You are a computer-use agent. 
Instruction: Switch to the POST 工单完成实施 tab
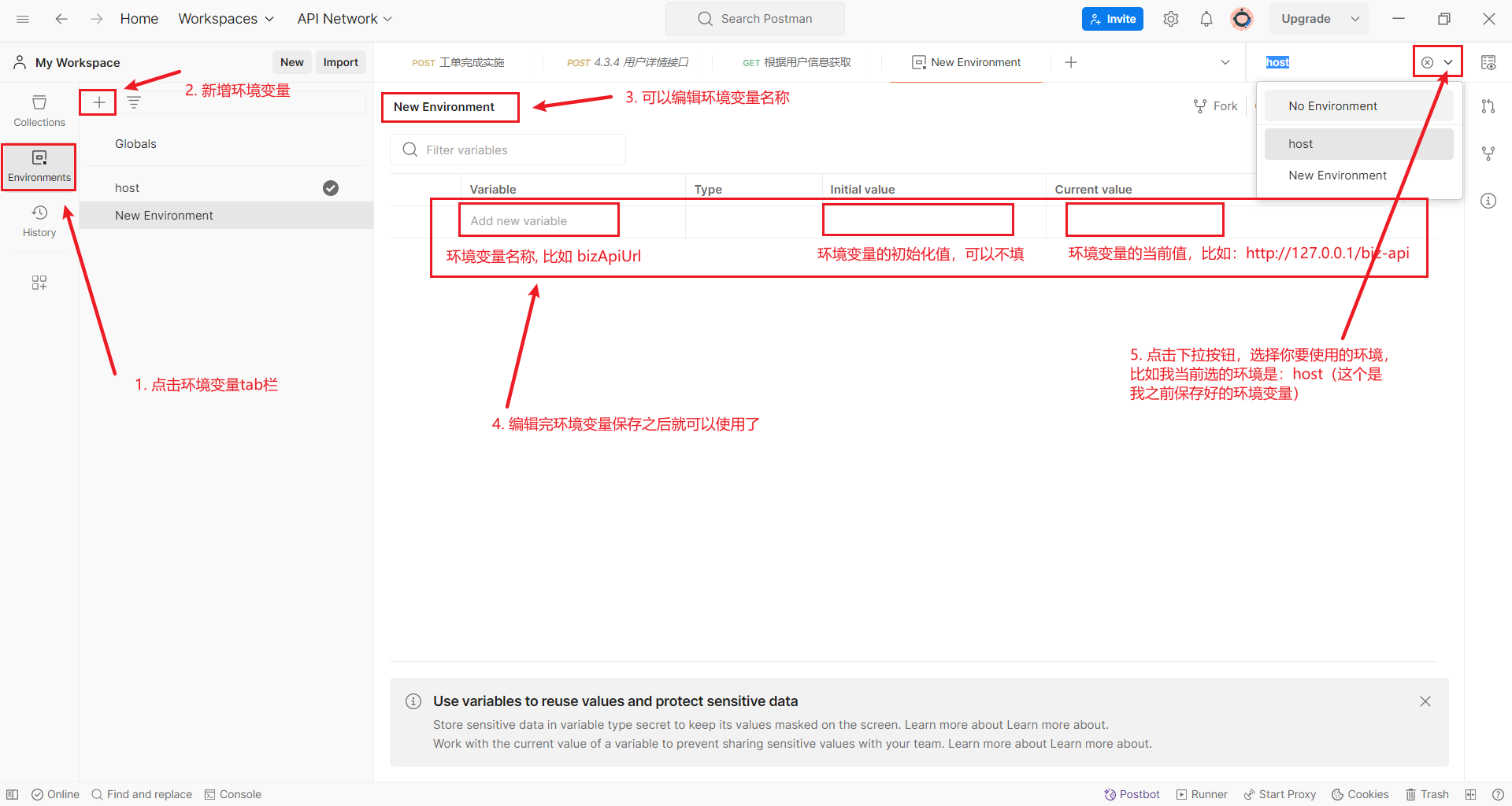click(458, 62)
